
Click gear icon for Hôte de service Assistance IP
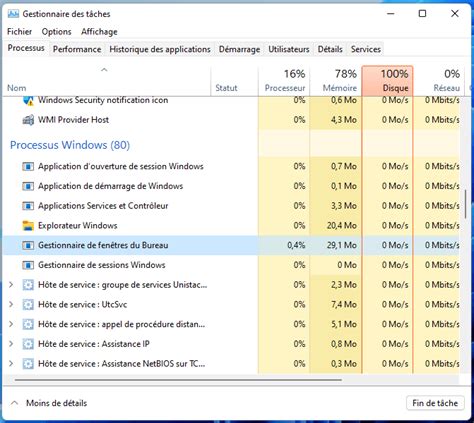28,344
